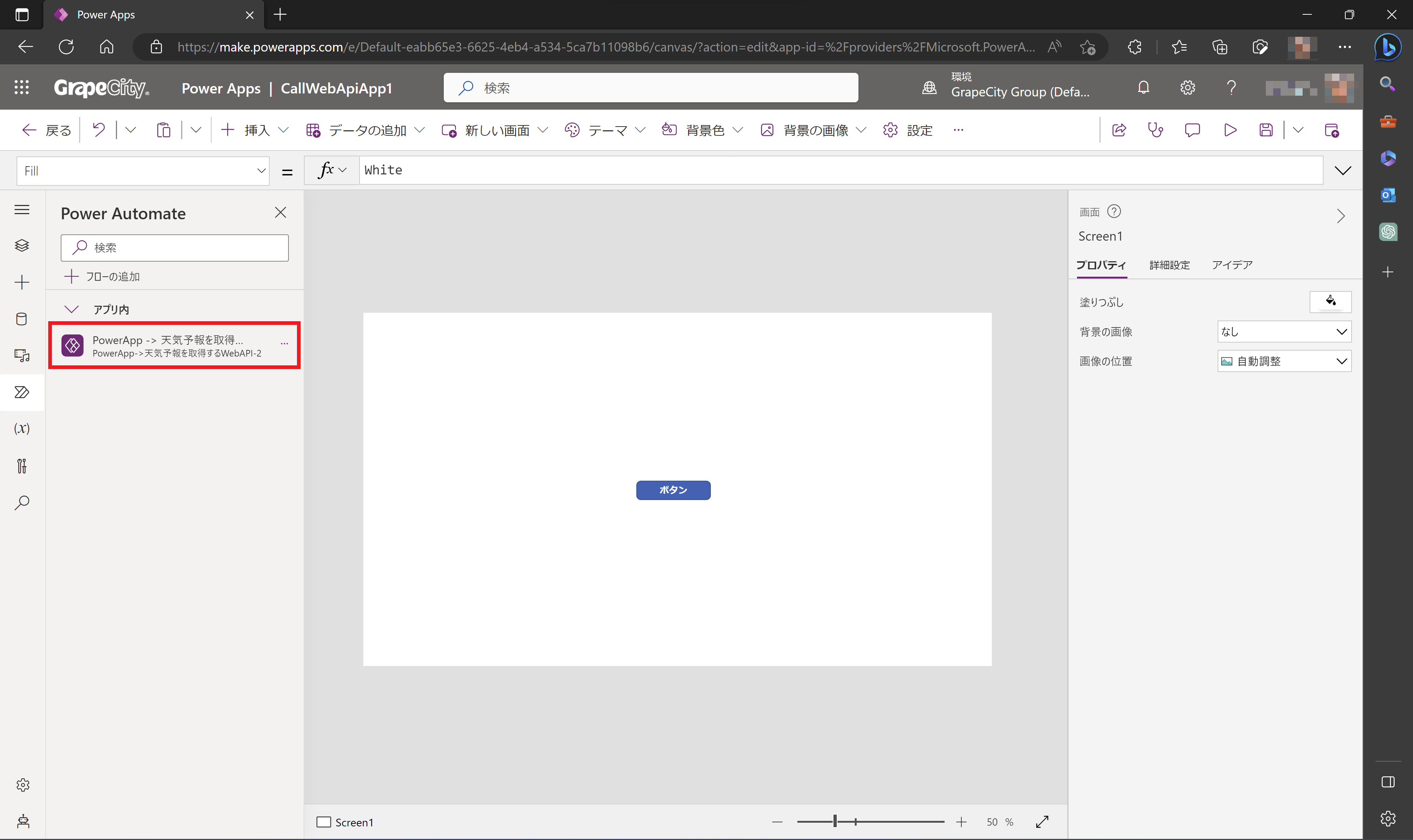
Task: Click the 戻る back button
Action: click(x=46, y=130)
